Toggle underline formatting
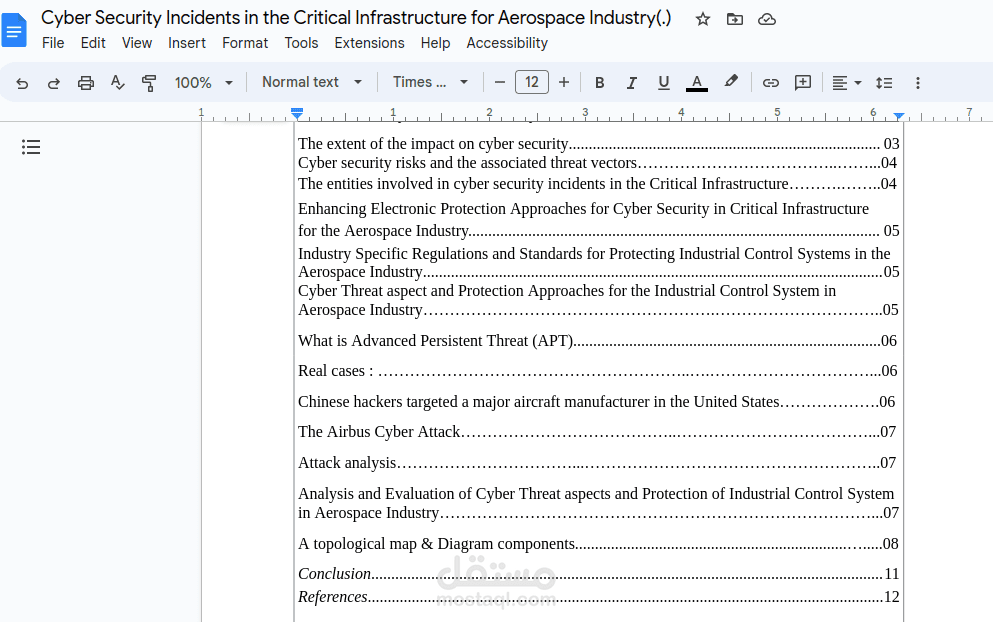 point(663,83)
